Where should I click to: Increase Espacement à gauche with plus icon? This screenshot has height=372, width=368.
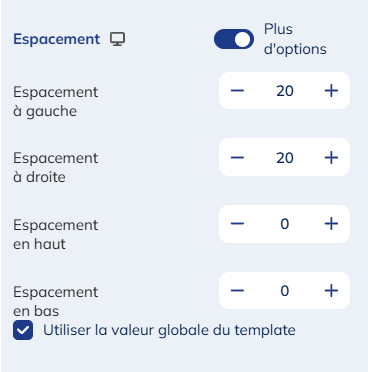pos(331,91)
